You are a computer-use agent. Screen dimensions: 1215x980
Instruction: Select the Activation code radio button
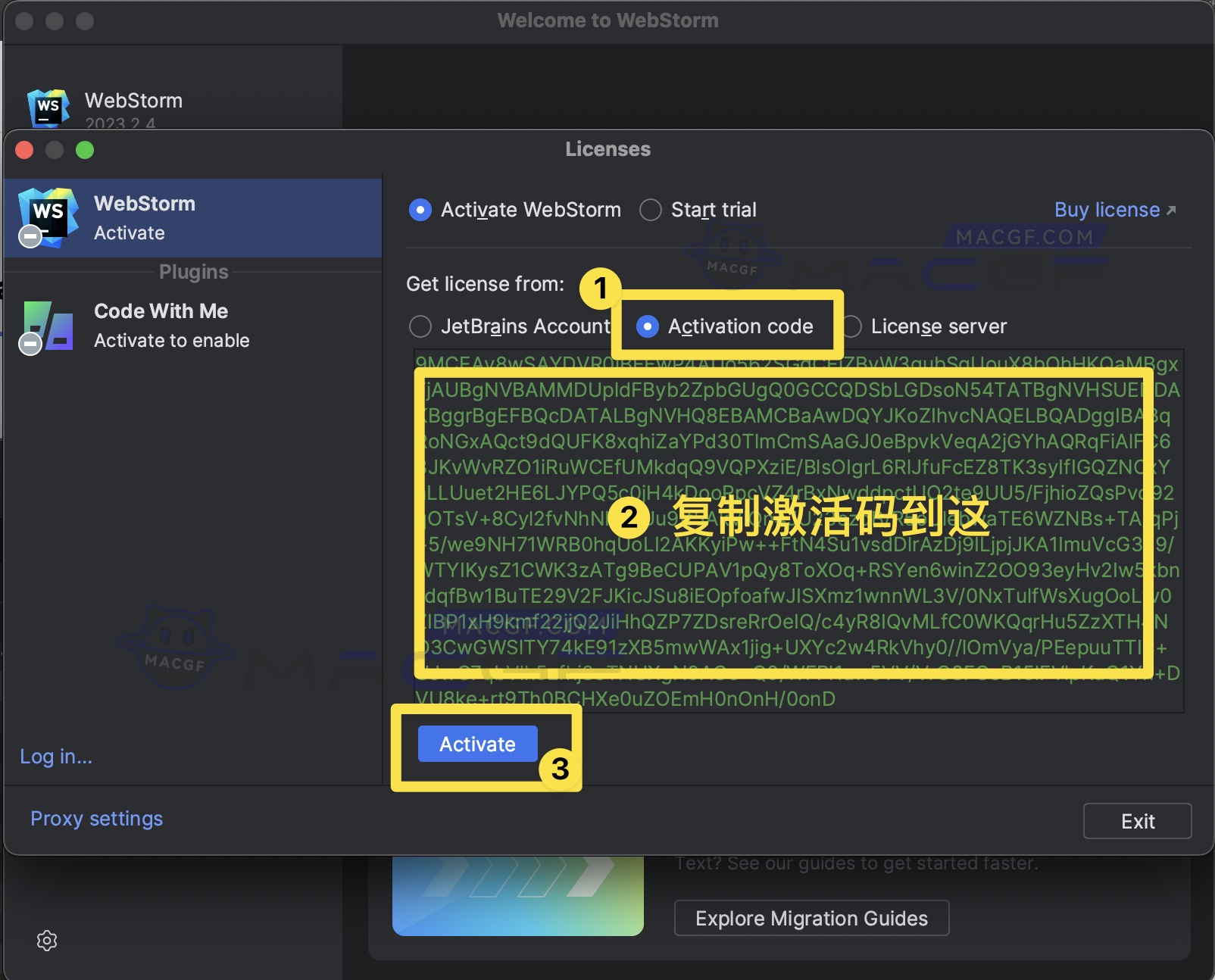coord(649,326)
